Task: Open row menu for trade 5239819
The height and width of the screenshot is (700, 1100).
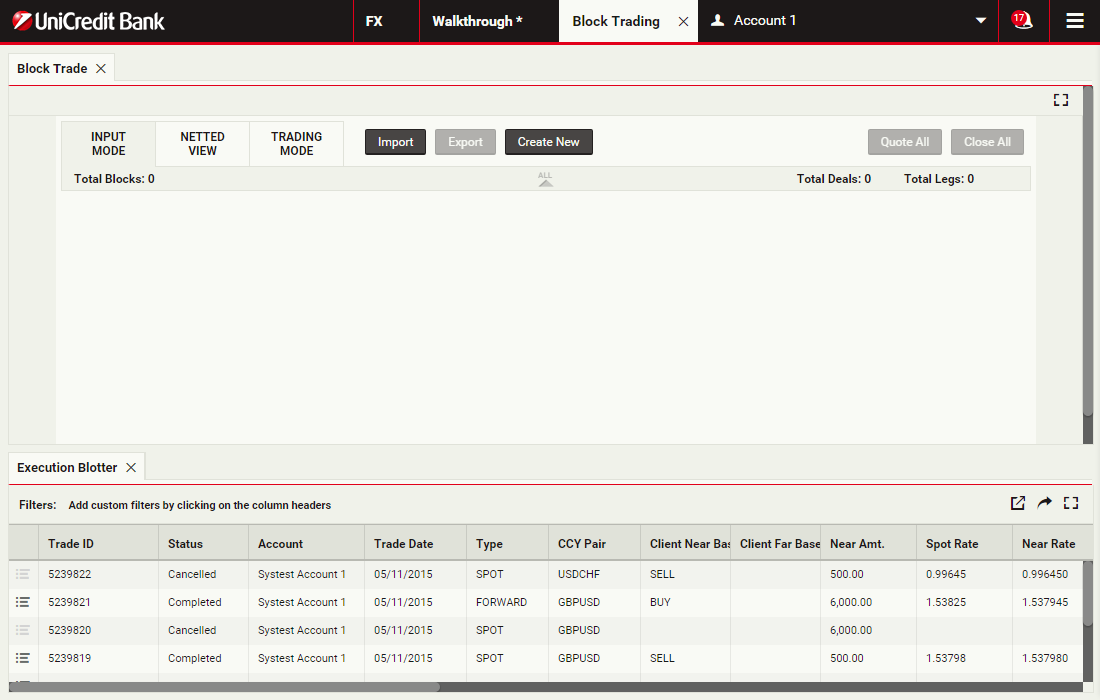Action: [23, 658]
